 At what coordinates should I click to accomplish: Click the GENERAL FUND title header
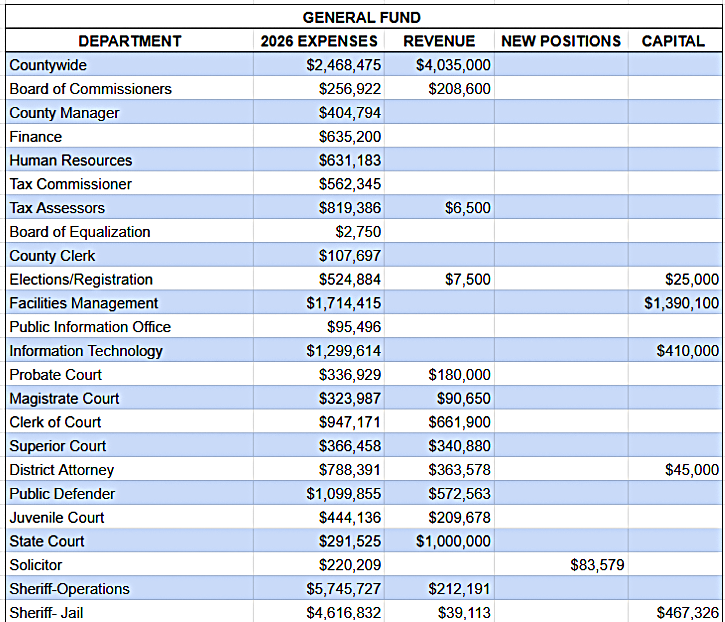click(362, 17)
